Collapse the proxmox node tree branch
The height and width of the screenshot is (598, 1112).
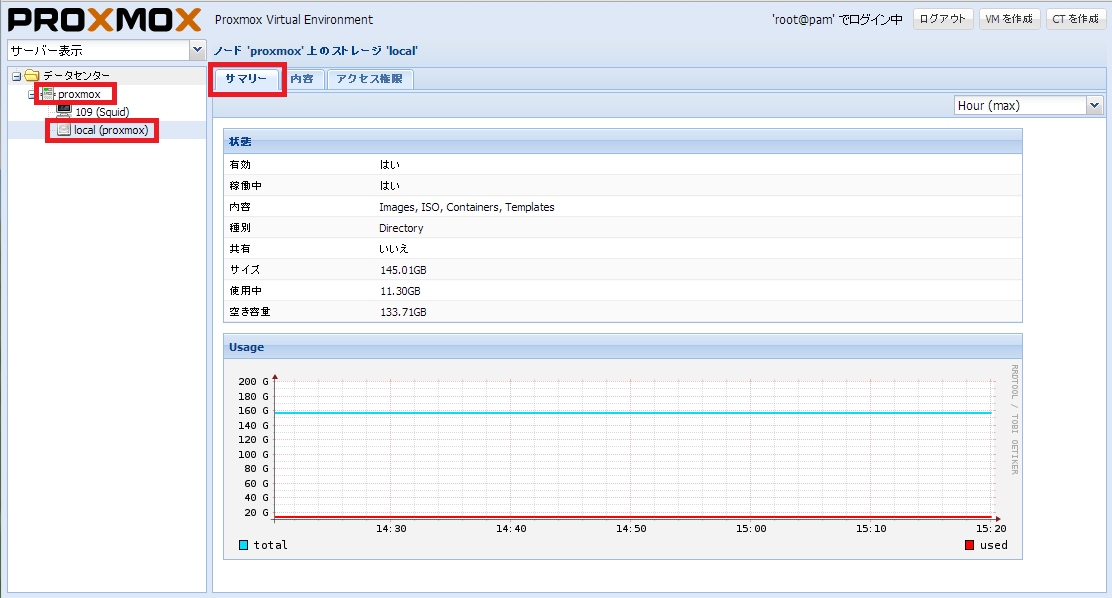(31, 94)
